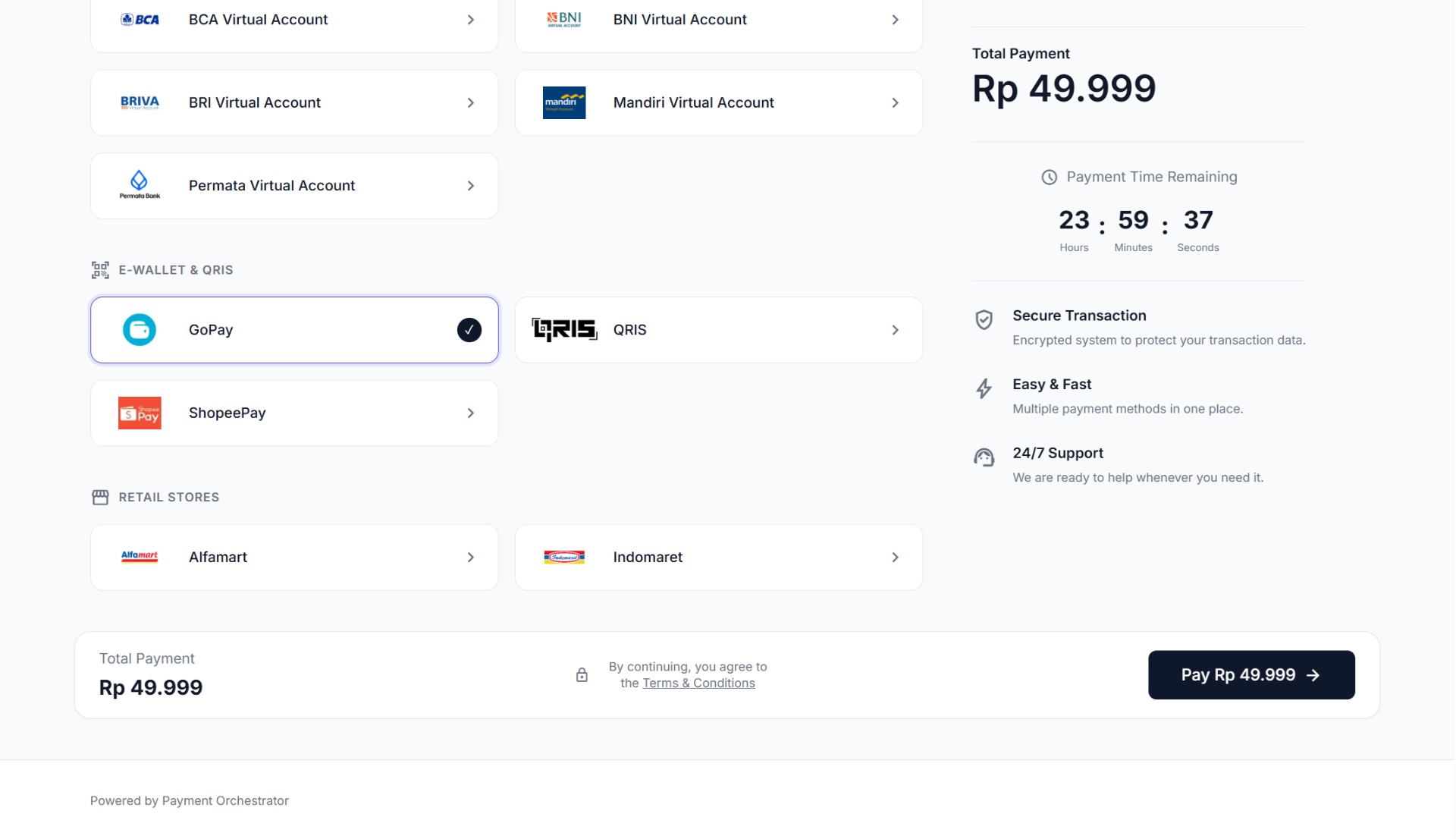
Task: Click the E-WALLET & QRIS heading
Action: [176, 270]
